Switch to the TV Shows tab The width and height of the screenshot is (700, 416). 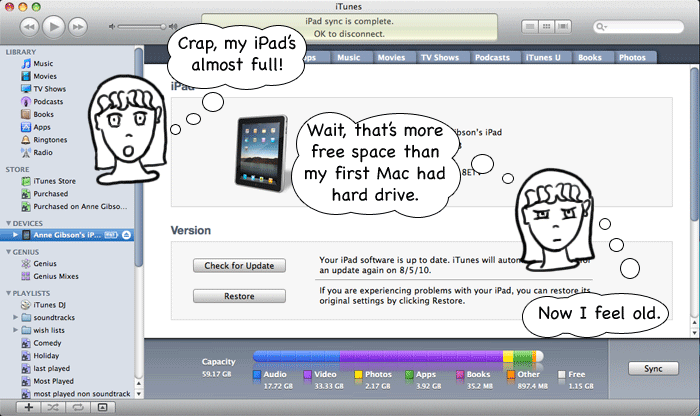point(440,57)
